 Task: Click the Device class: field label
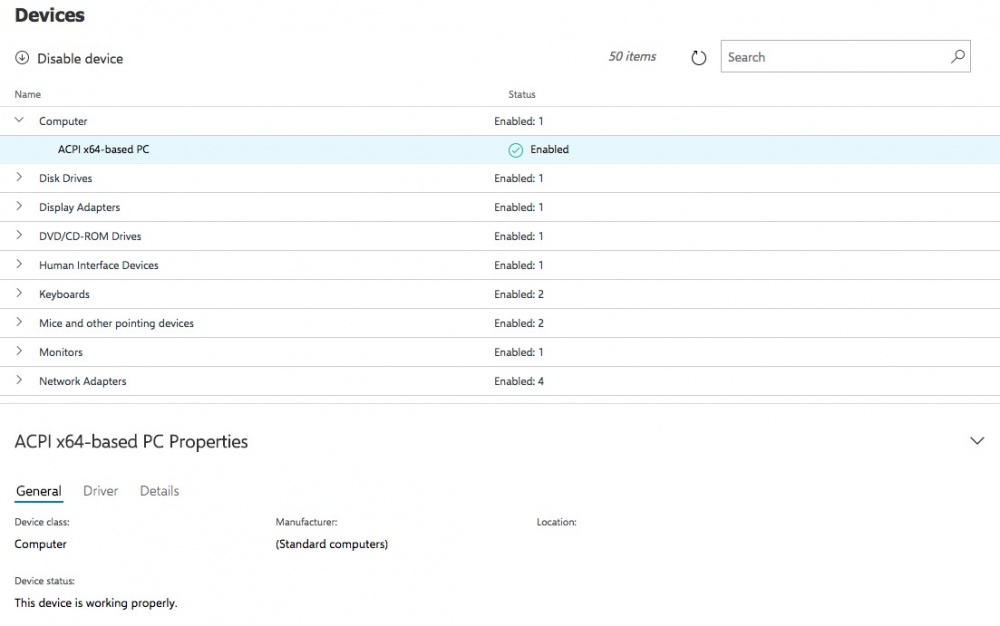coord(42,522)
